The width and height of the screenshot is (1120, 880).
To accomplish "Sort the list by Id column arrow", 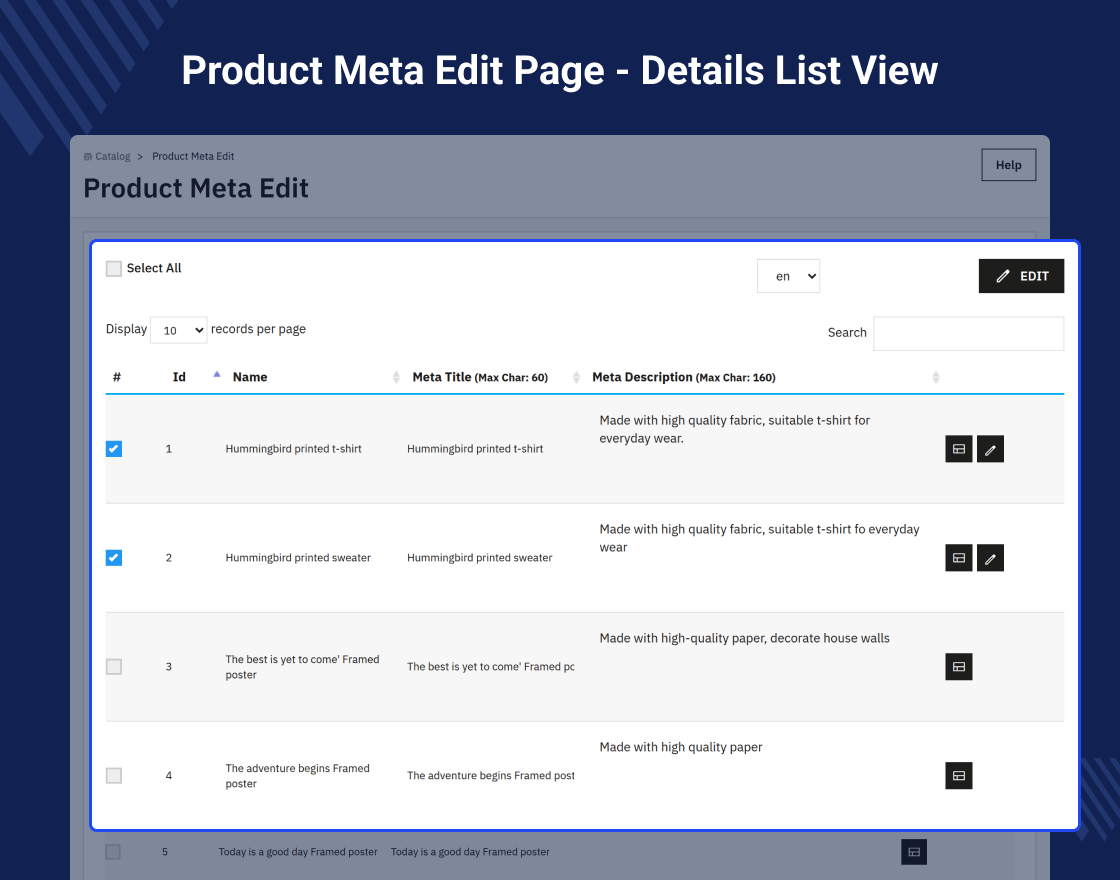I will tap(216, 374).
